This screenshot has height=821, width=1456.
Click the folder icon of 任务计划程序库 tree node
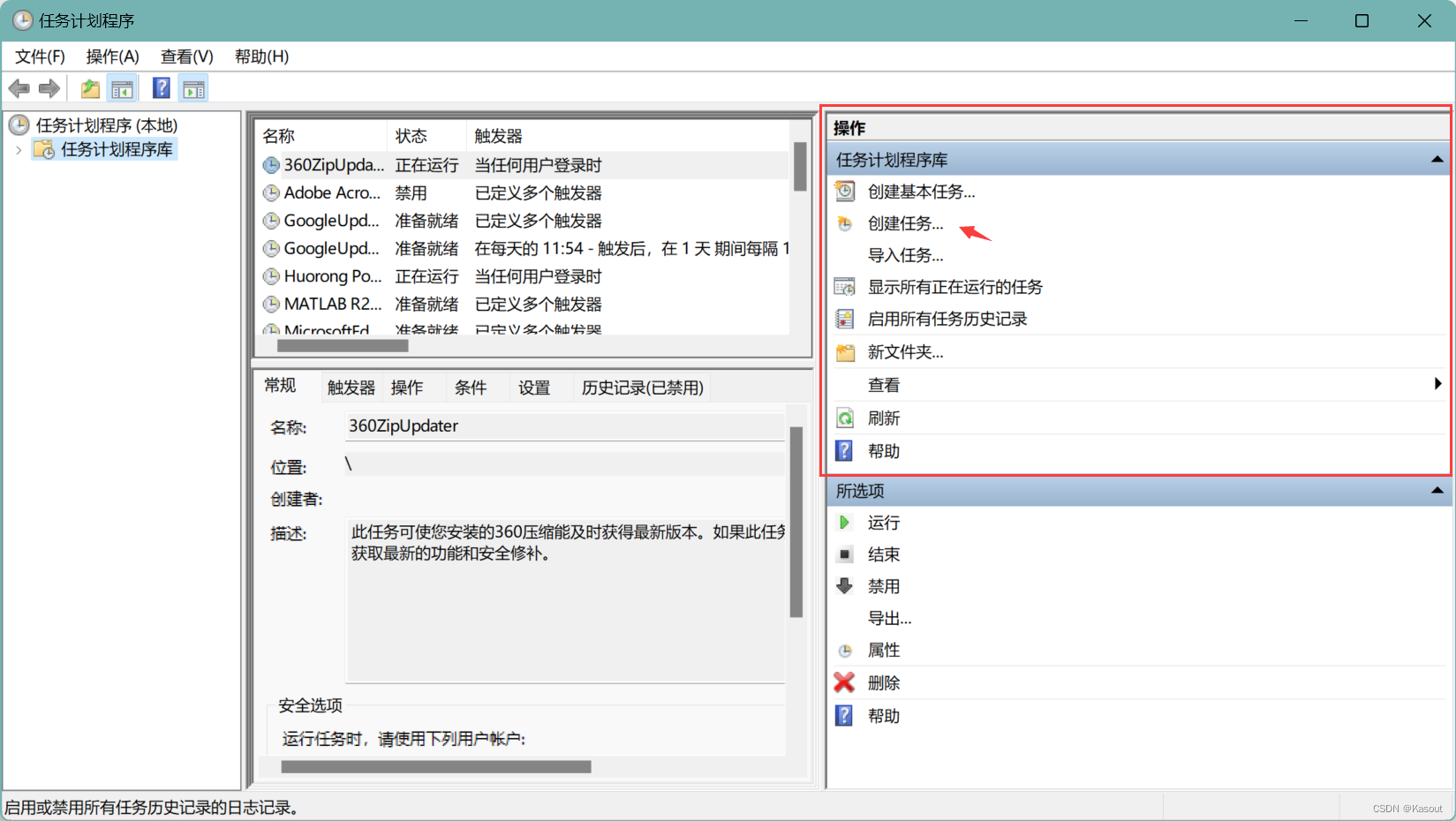43,149
